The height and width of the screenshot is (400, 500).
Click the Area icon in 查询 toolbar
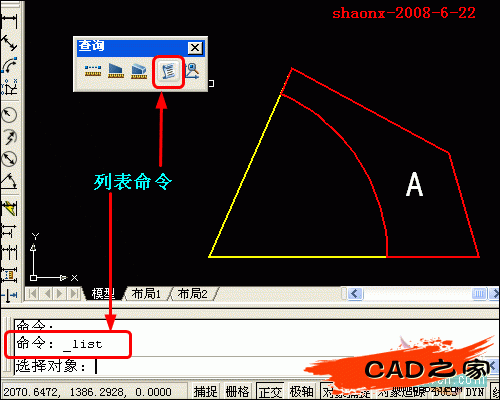click(116, 71)
